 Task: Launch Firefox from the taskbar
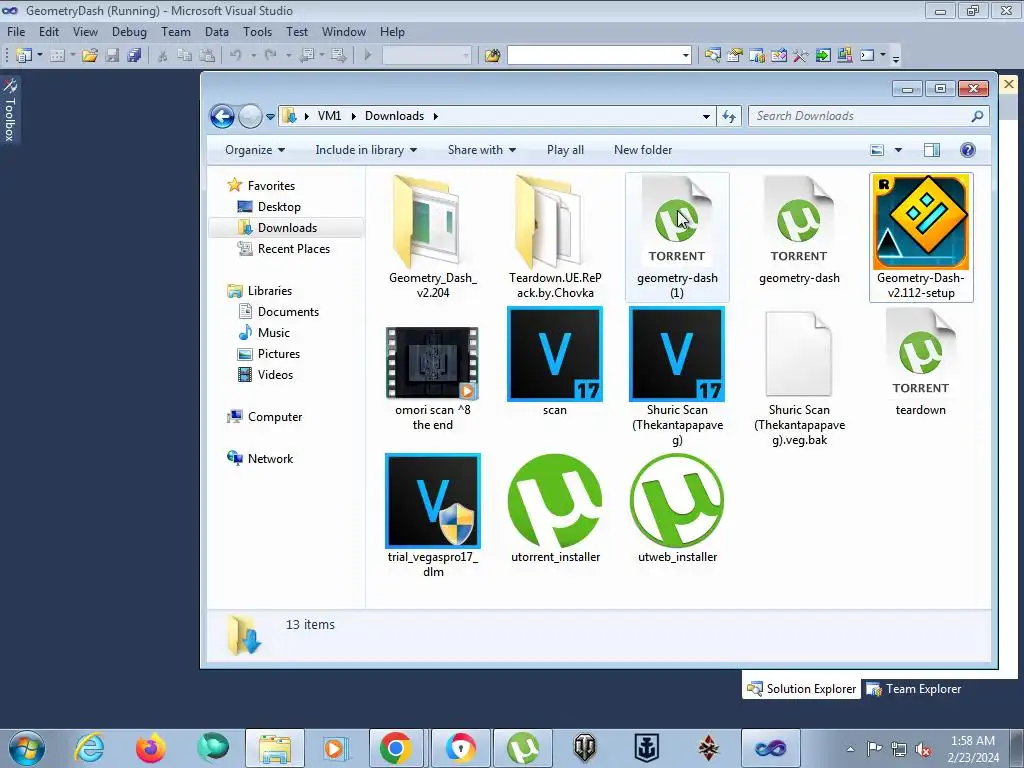point(151,748)
